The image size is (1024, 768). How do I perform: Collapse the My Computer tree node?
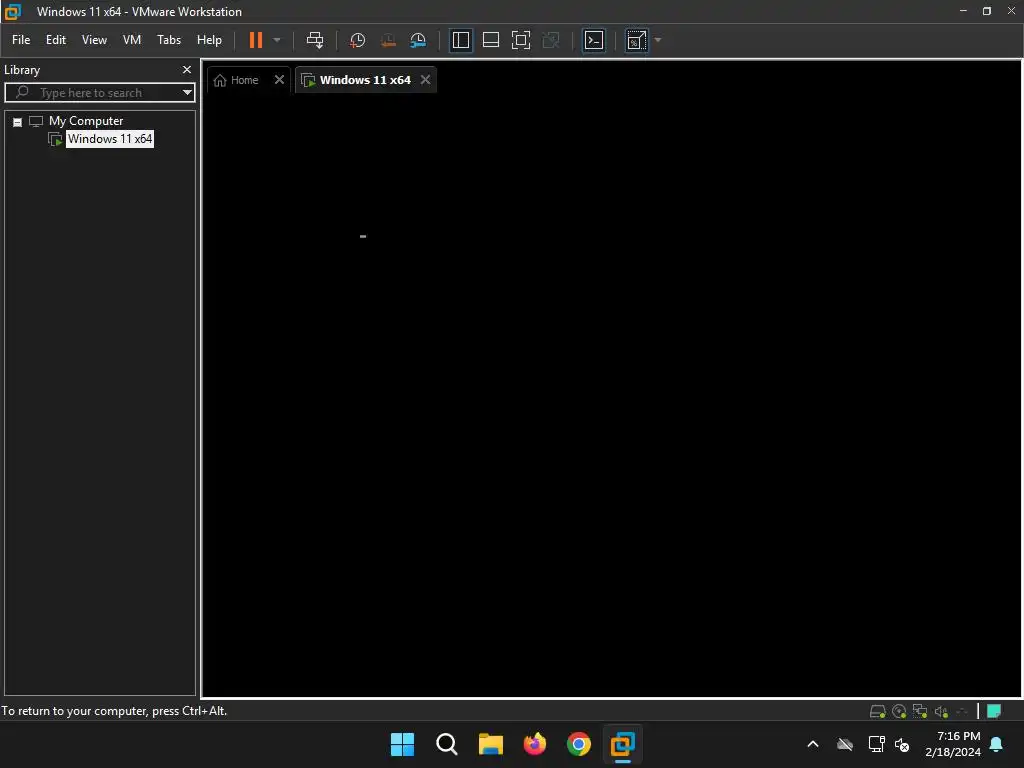tap(18, 122)
